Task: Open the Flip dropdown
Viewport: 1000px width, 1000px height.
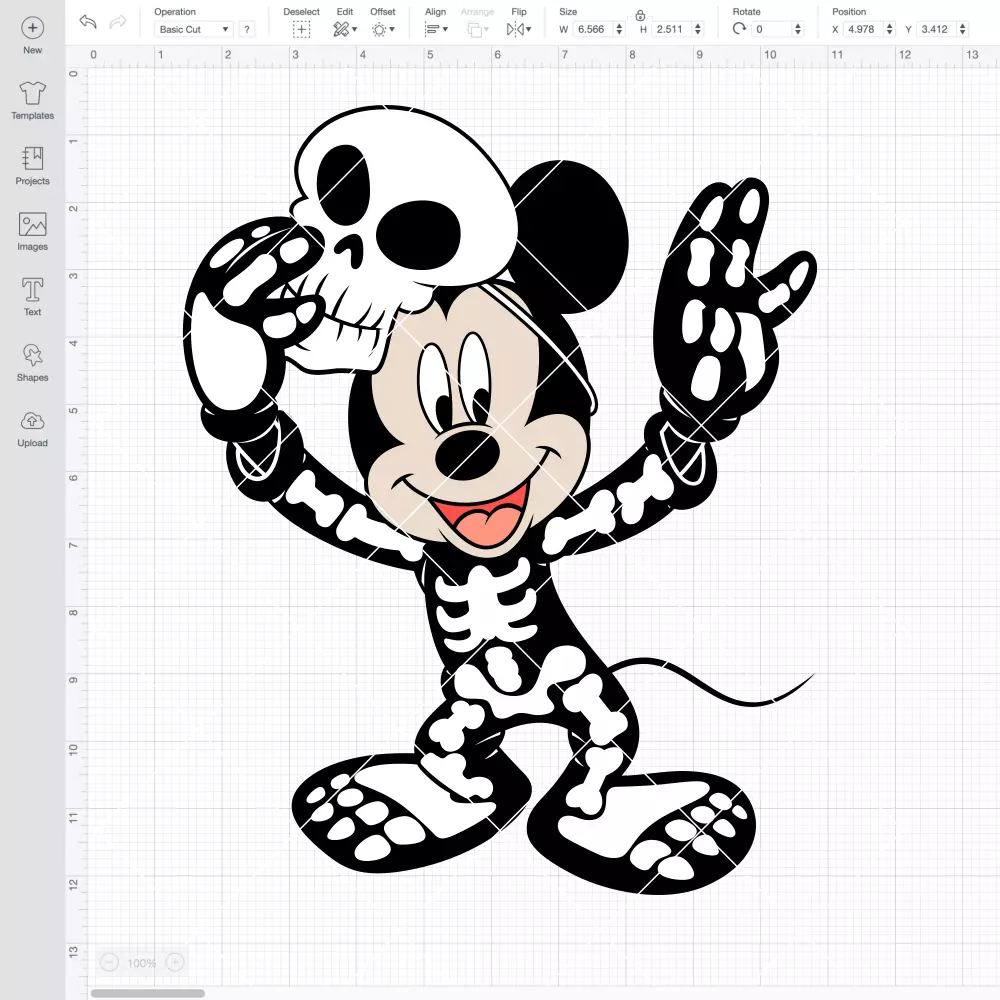Action: click(518, 29)
